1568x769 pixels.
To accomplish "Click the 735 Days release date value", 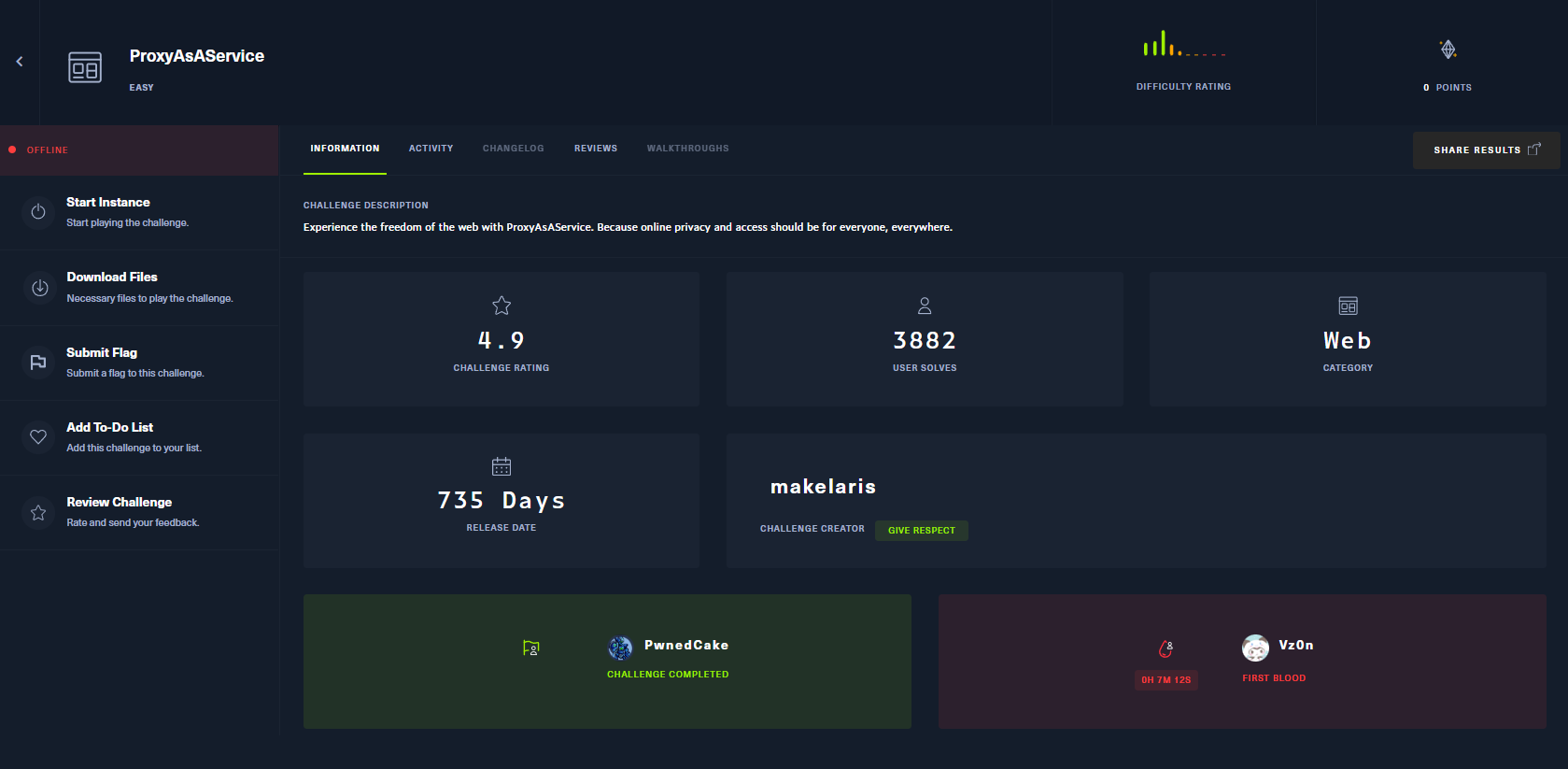I will coord(501,501).
